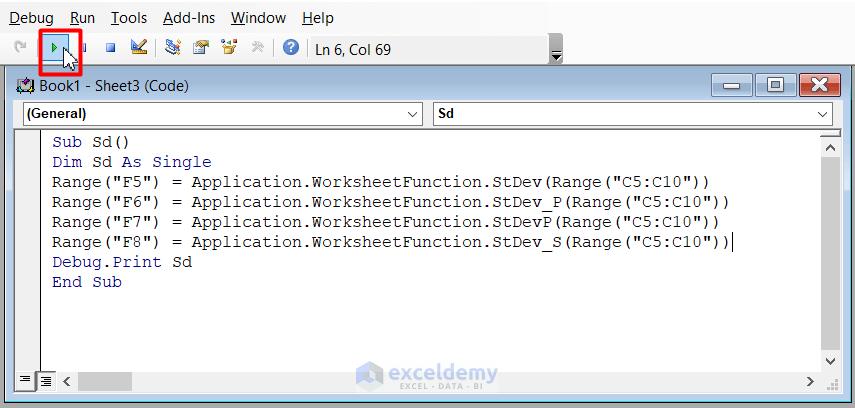Run the Sub with the green play icon
Viewport: 855px width, 408px height.
53,47
